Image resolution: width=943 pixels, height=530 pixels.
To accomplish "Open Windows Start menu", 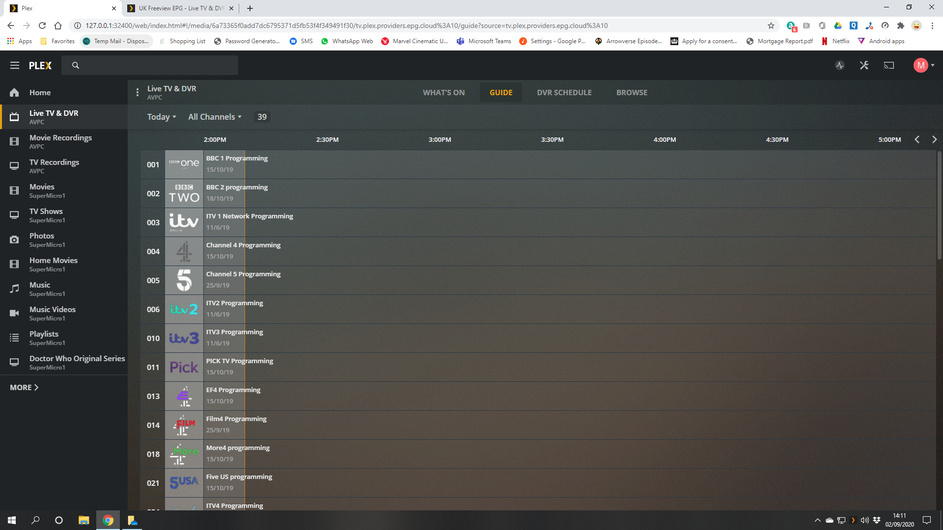I will pyautogui.click(x=11, y=520).
